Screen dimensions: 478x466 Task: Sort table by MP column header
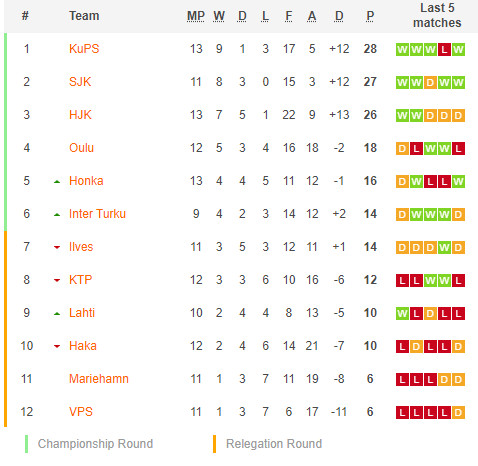196,16
